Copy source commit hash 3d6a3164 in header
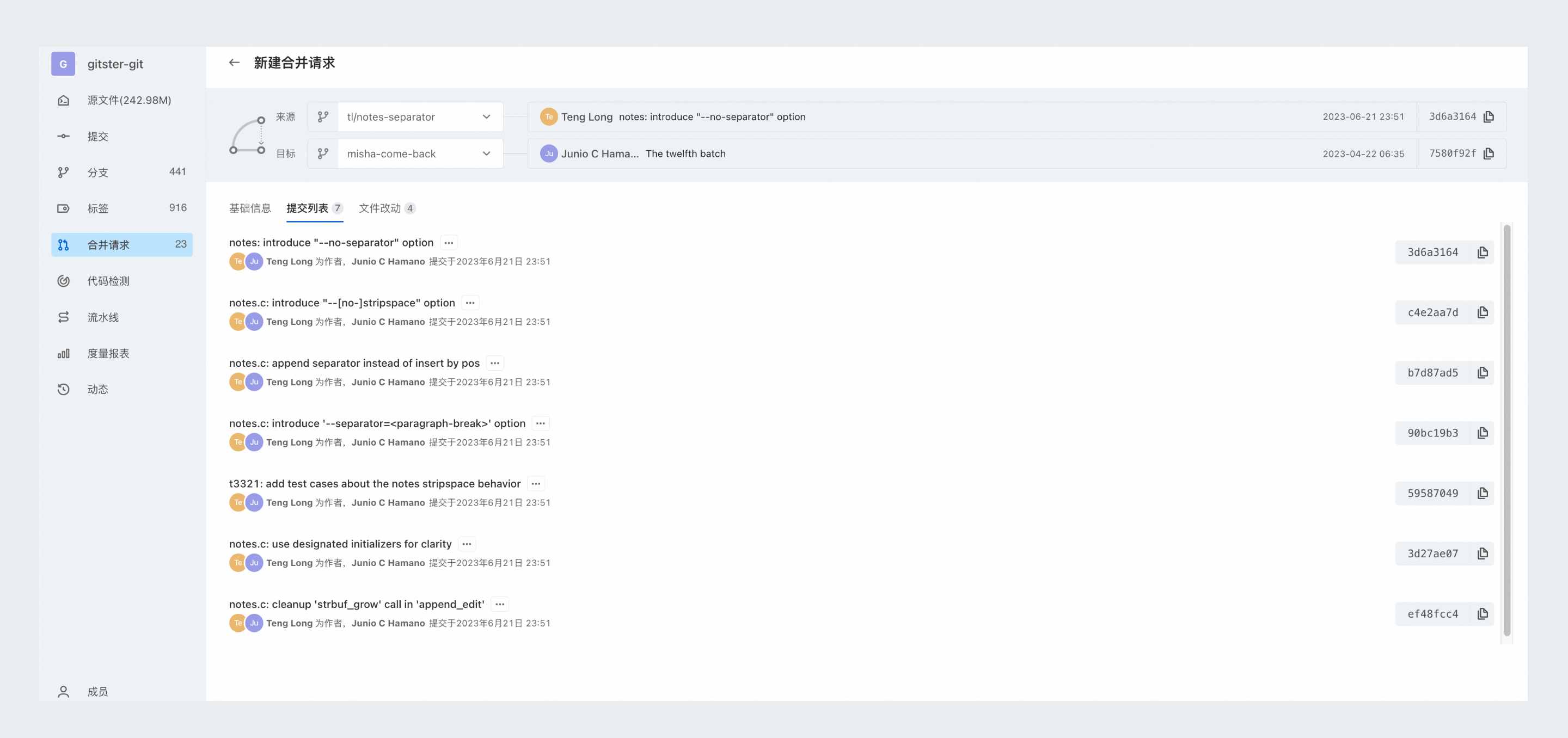Screen dimensions: 1568x738 point(1489,117)
